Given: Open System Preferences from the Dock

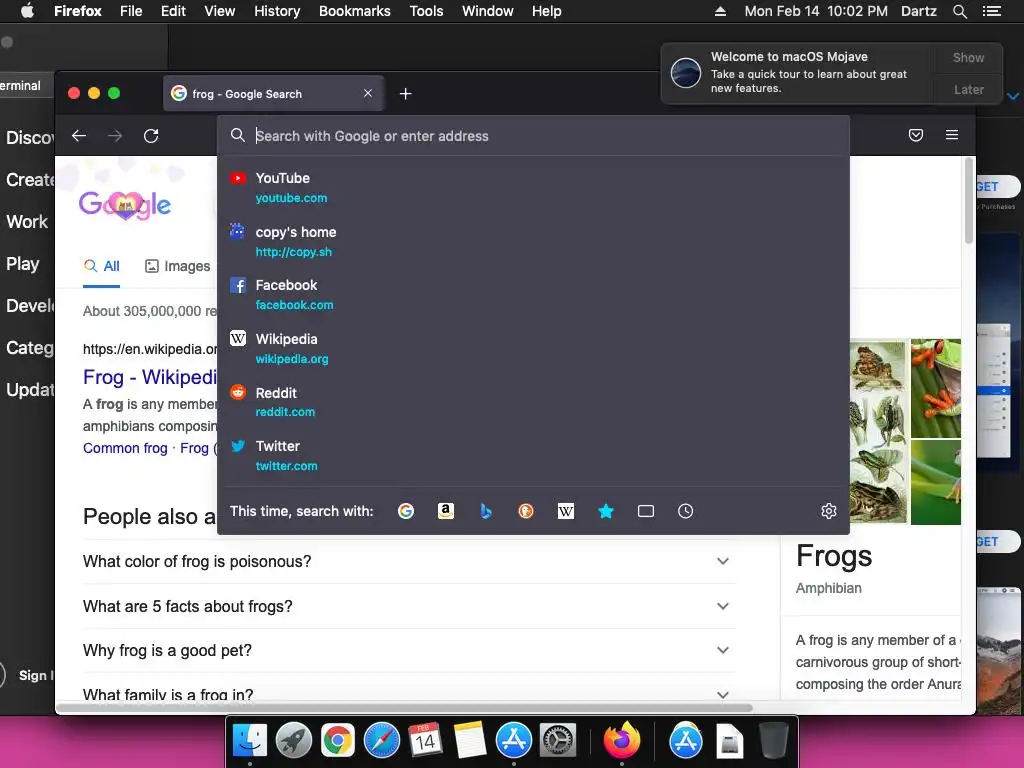Looking at the screenshot, I should [558, 741].
